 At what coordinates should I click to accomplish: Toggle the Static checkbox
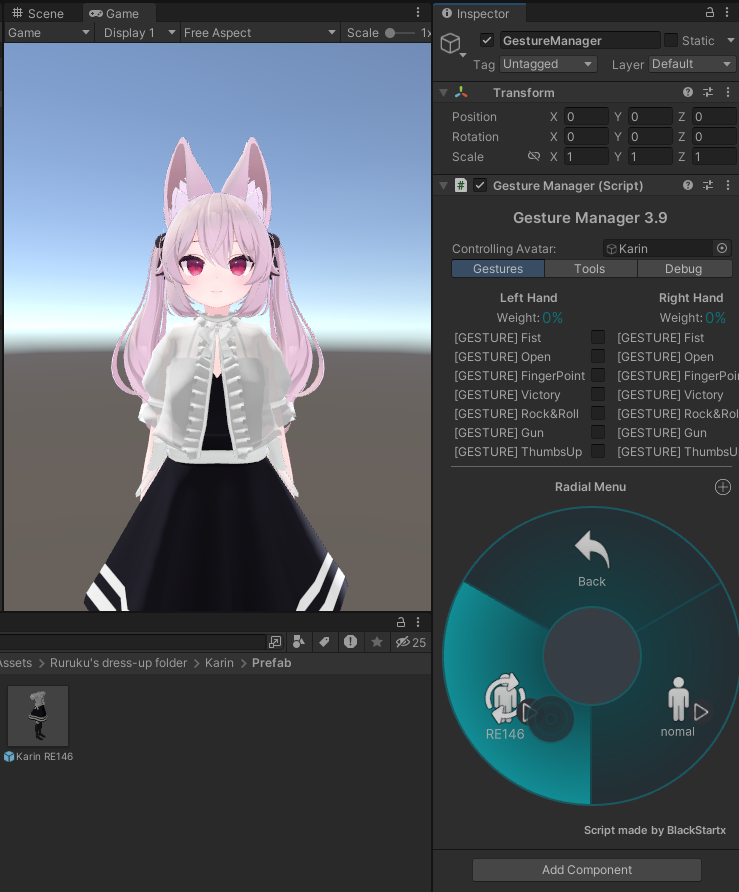[671, 40]
